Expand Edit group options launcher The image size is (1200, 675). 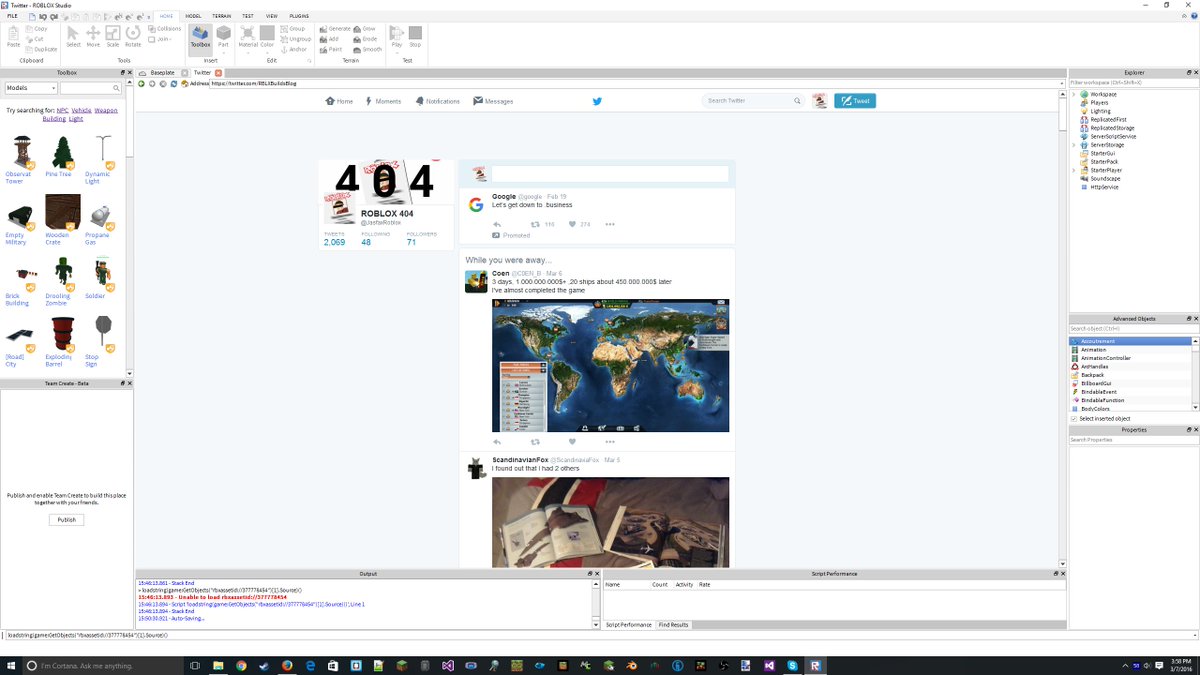[309, 61]
